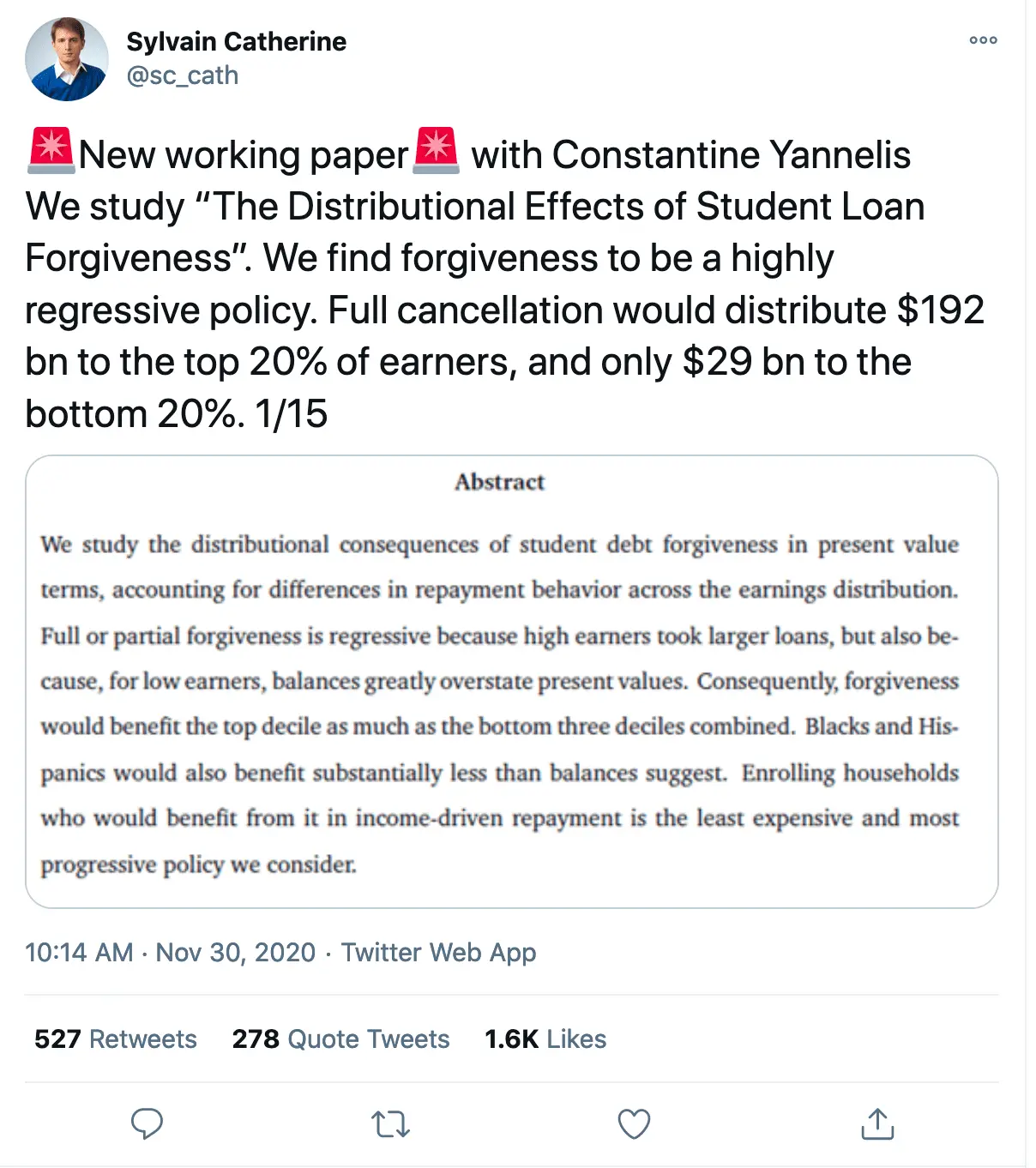View the 278 Quote Tweets

point(340,1039)
